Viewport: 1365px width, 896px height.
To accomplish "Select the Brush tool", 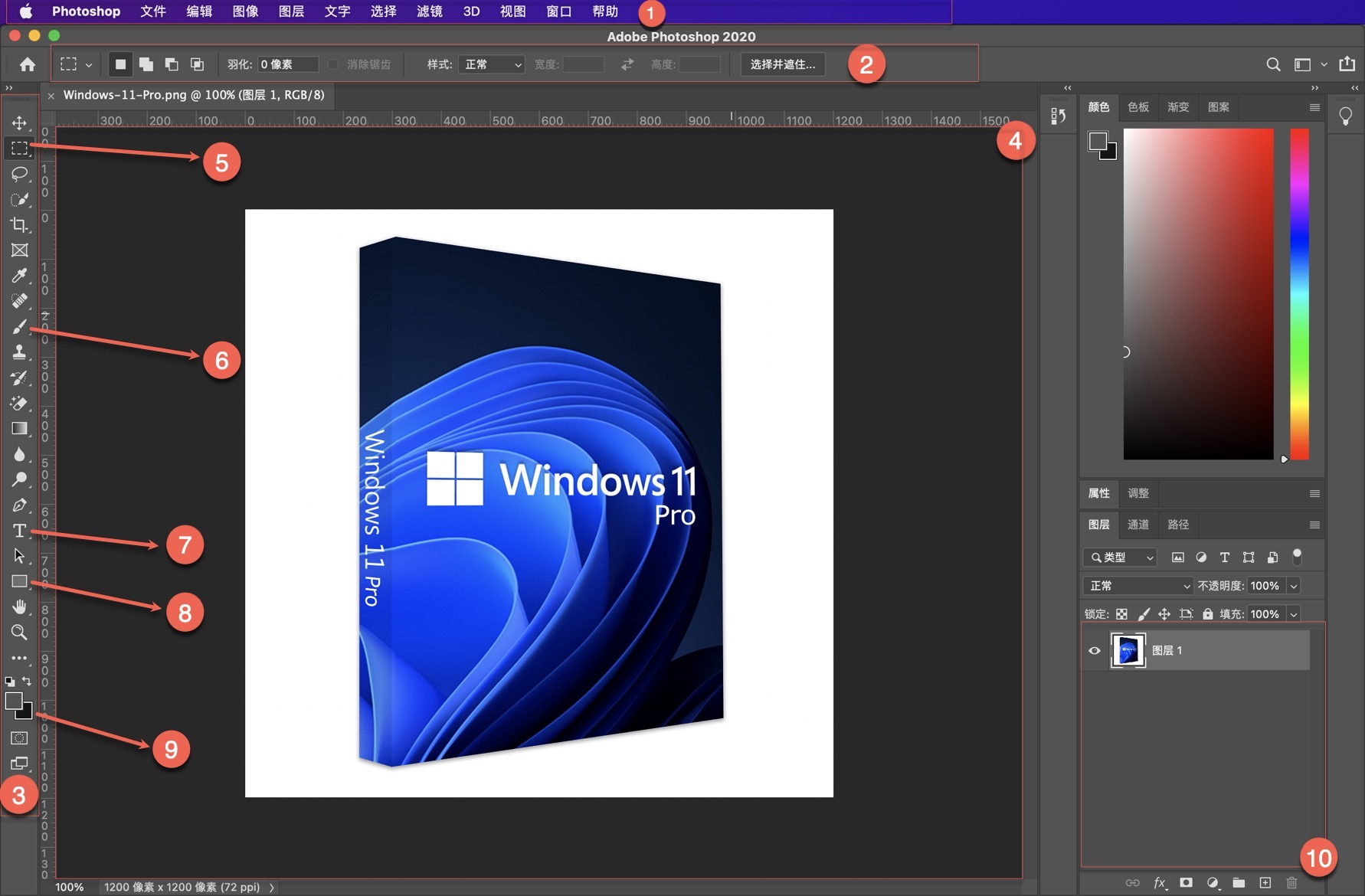I will [19, 327].
